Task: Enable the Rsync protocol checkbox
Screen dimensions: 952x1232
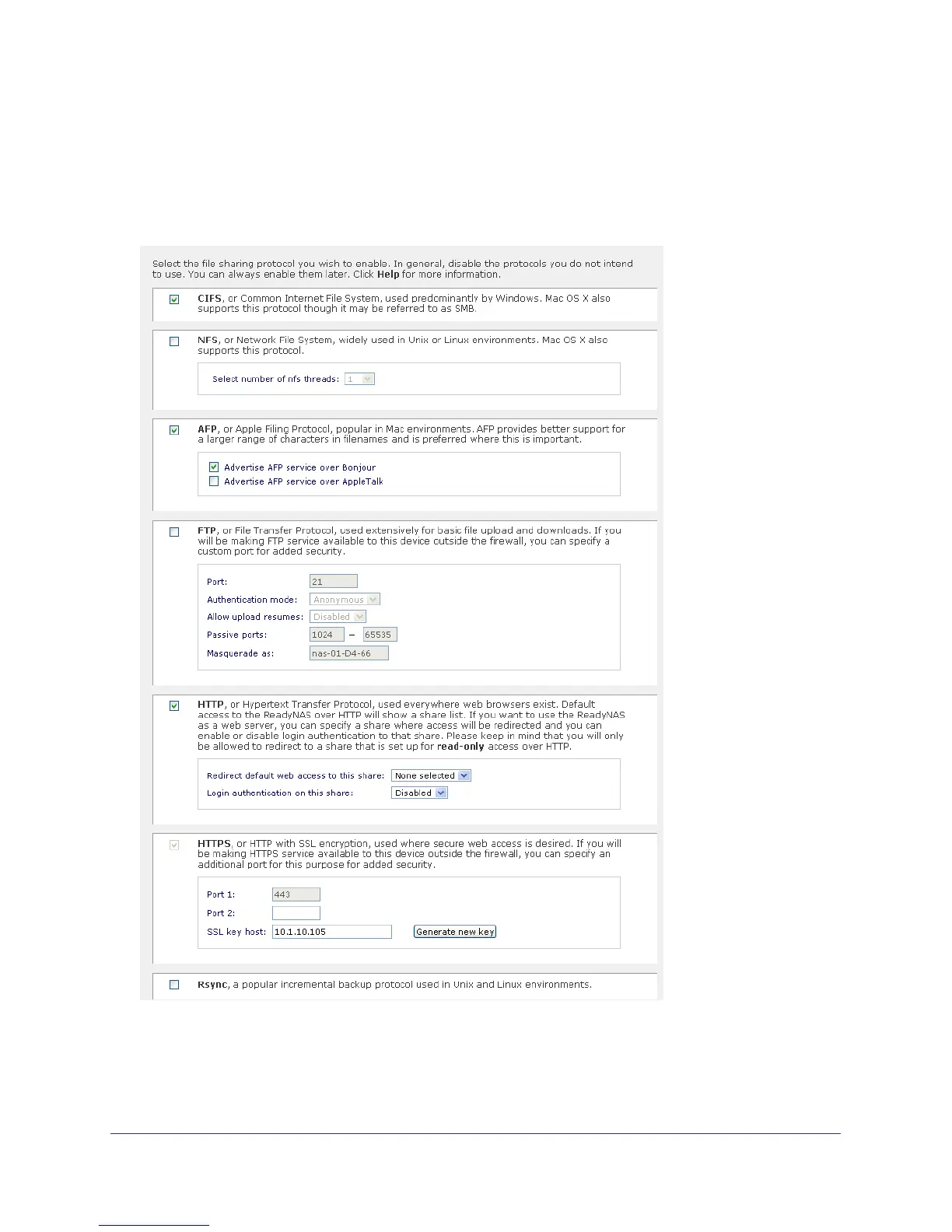Action: click(x=174, y=985)
